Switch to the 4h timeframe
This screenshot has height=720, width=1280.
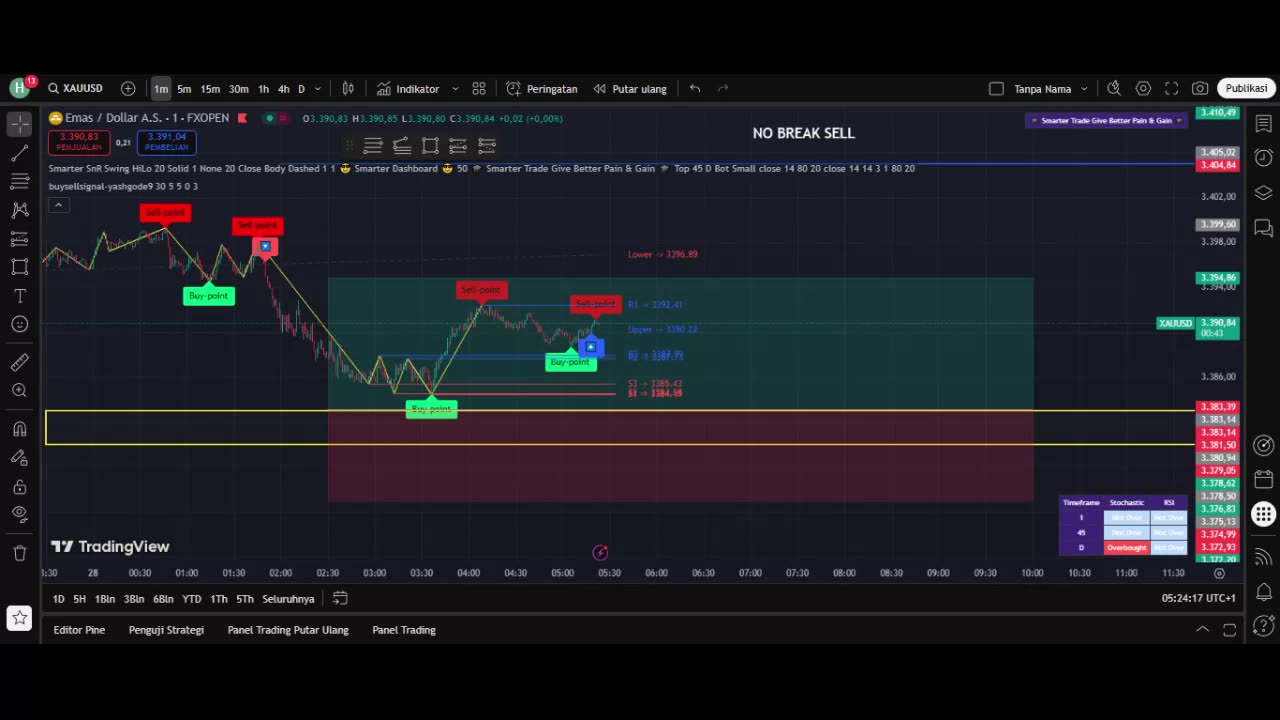click(x=284, y=89)
